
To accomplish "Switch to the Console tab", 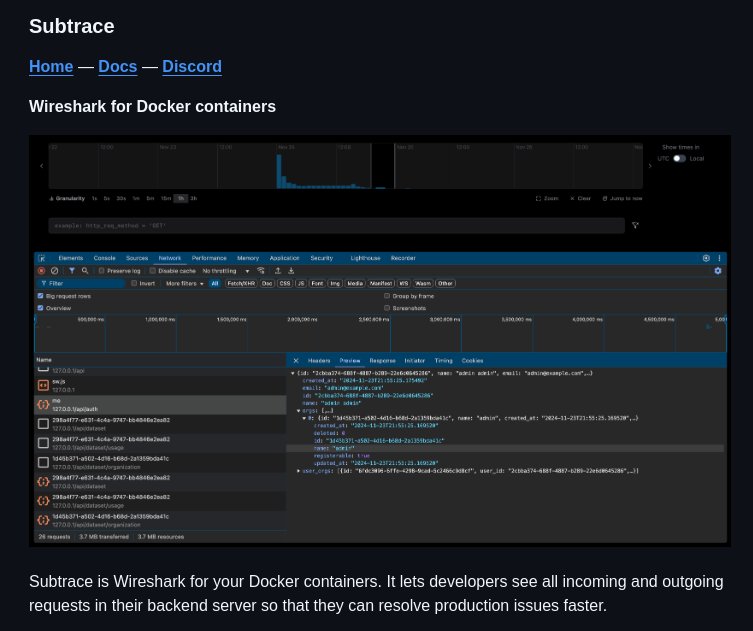I will 105,258.
